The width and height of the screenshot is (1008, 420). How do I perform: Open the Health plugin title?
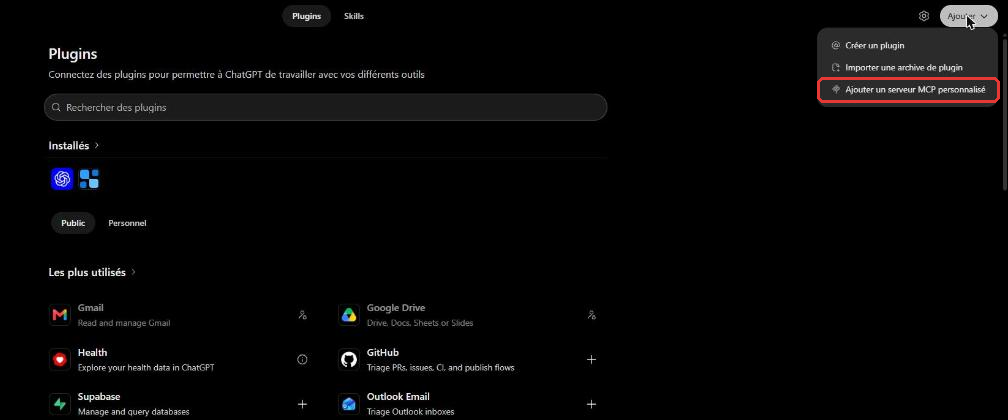click(x=93, y=352)
